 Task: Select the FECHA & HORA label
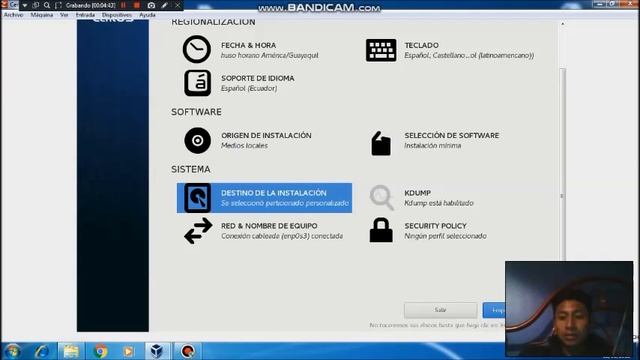click(x=249, y=45)
